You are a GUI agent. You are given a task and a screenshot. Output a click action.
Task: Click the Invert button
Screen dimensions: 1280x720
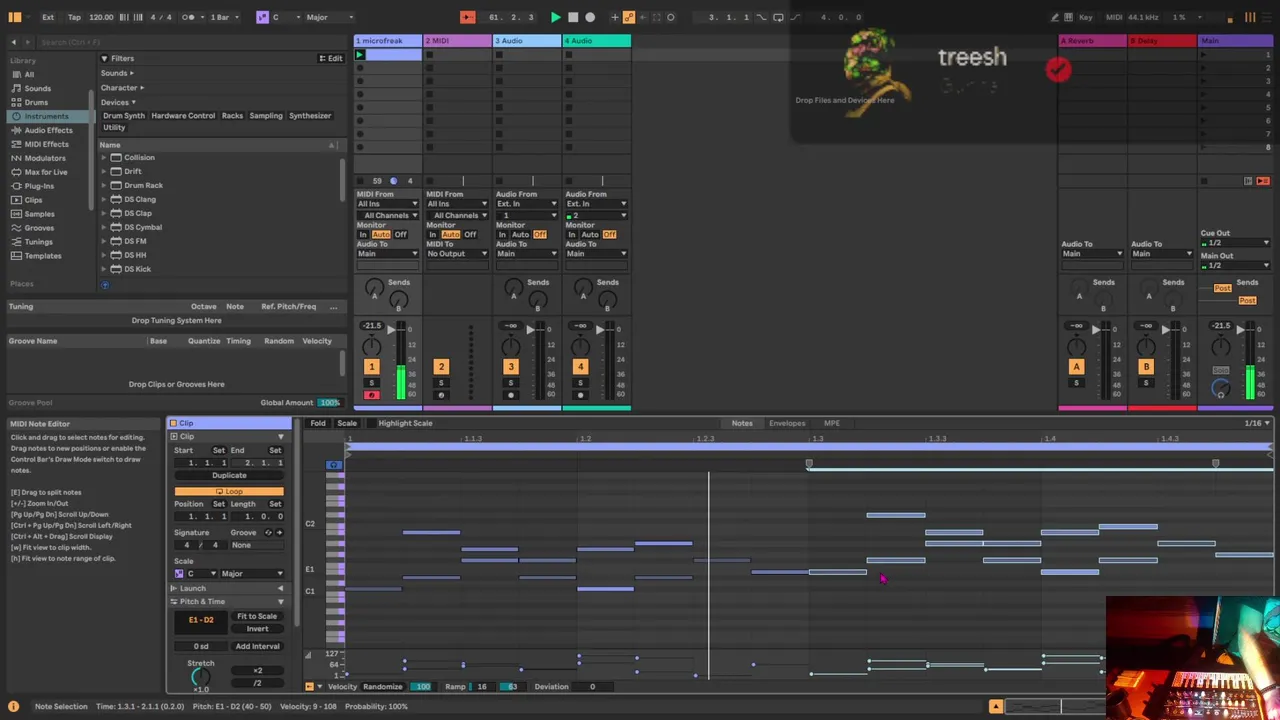tap(257, 629)
